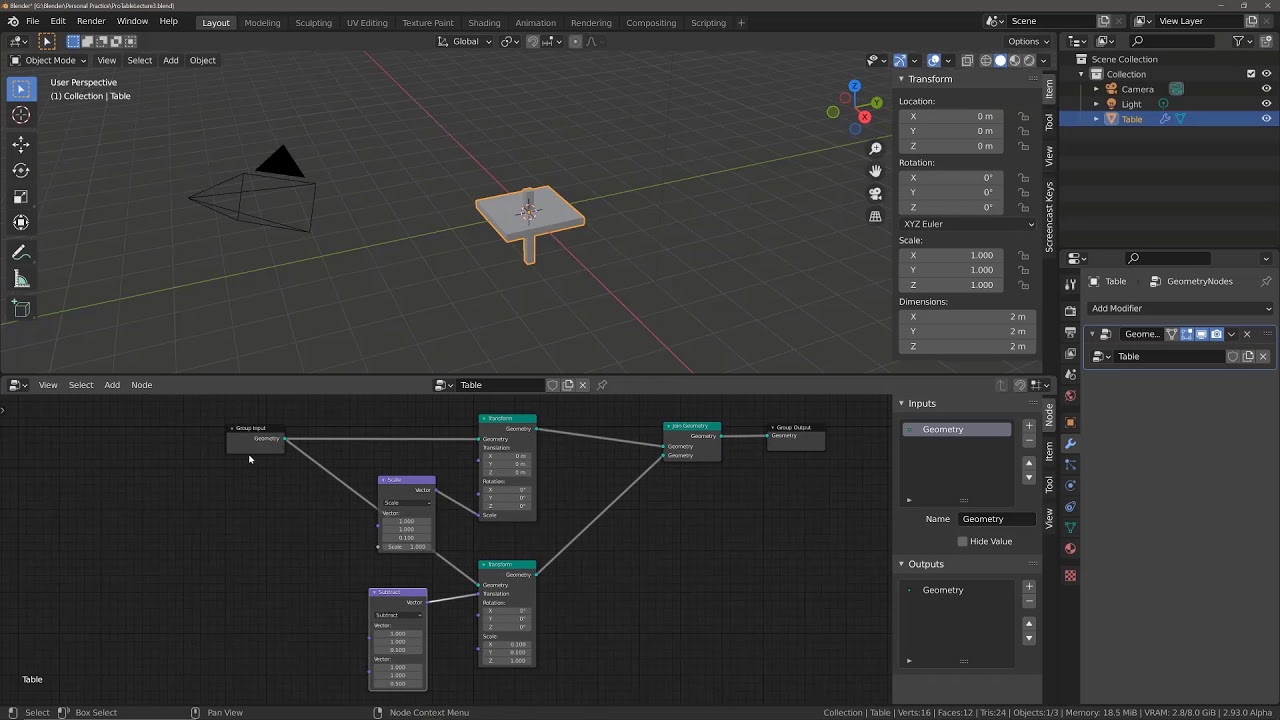Open the Render menu in the top bar

click(91, 22)
